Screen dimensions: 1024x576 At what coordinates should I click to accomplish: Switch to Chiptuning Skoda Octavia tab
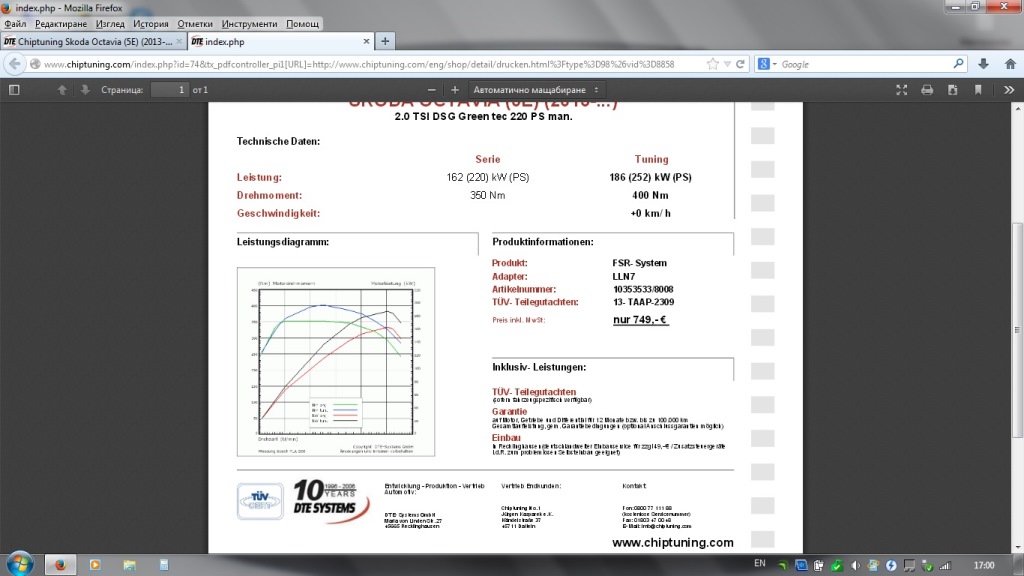pos(90,41)
